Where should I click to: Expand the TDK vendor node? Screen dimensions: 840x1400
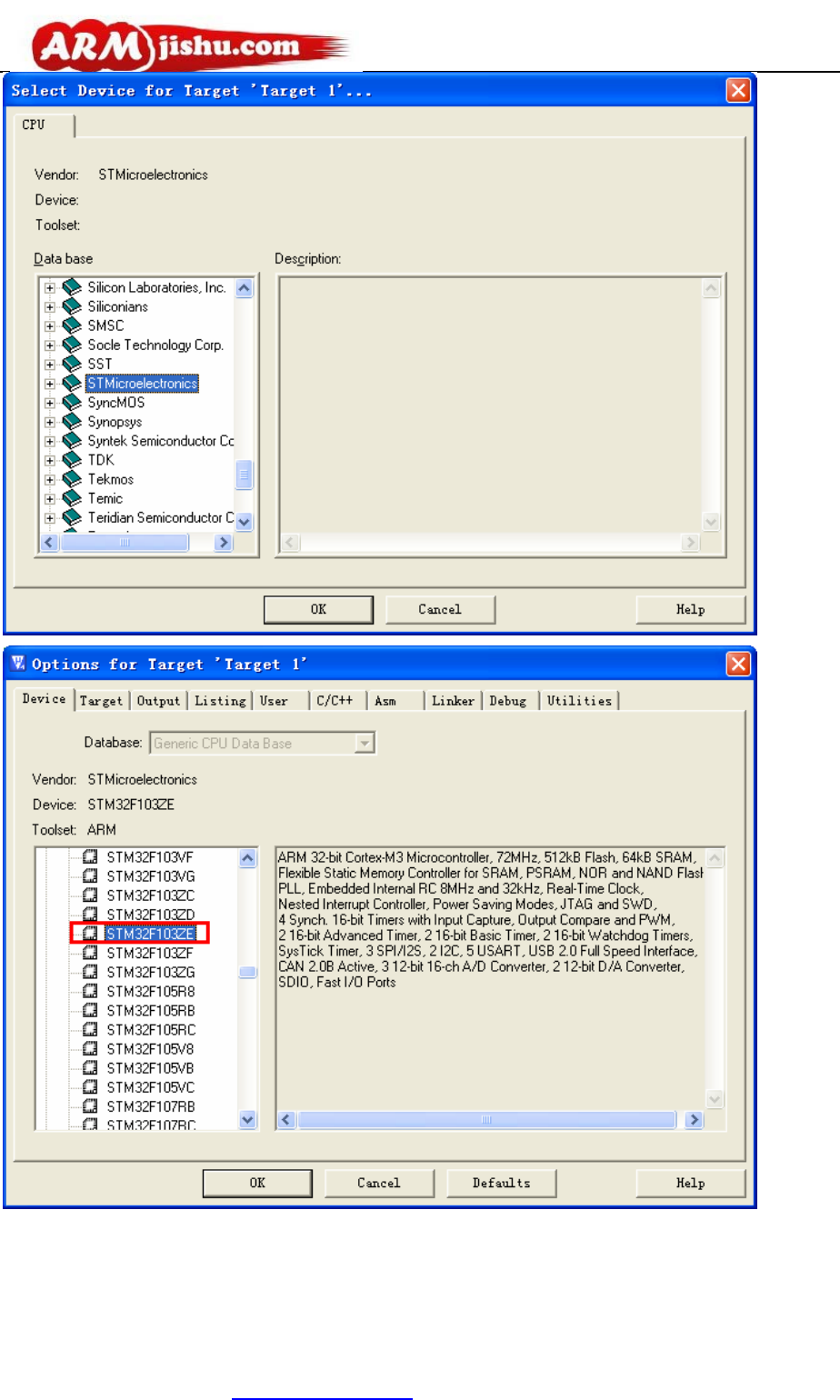tap(50, 460)
